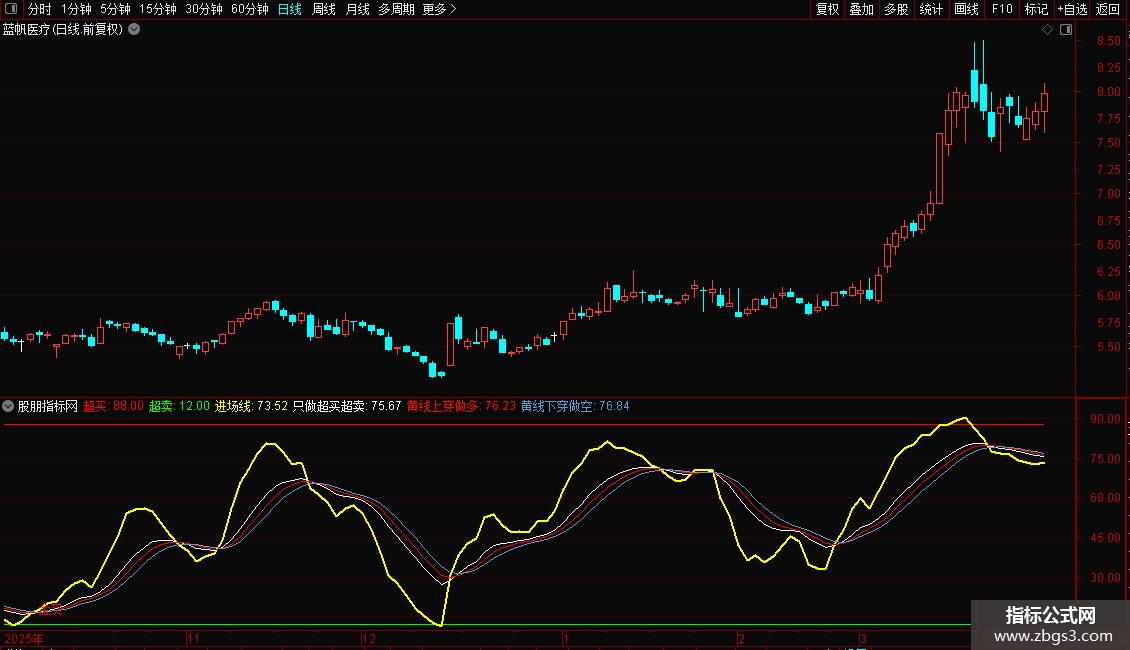Viewport: 1130px width, 650px height.
Task: Click the 复权 adjustment button
Action: coord(827,9)
